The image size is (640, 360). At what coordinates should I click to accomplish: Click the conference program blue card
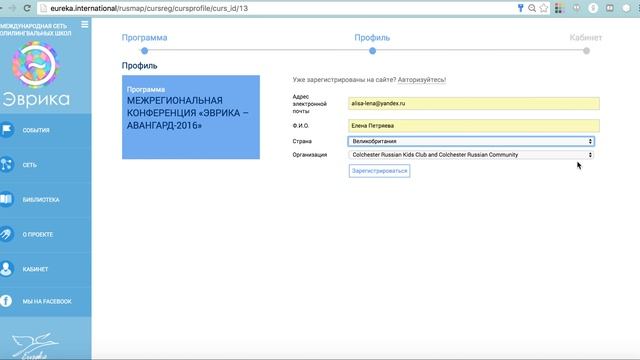click(x=191, y=117)
